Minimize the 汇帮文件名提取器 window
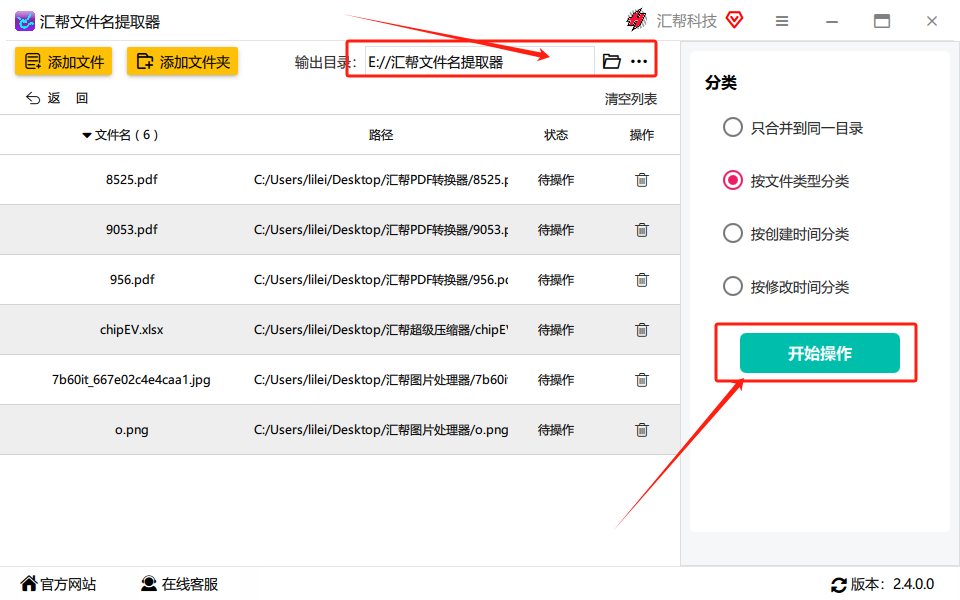The image size is (960, 600). 831,21
